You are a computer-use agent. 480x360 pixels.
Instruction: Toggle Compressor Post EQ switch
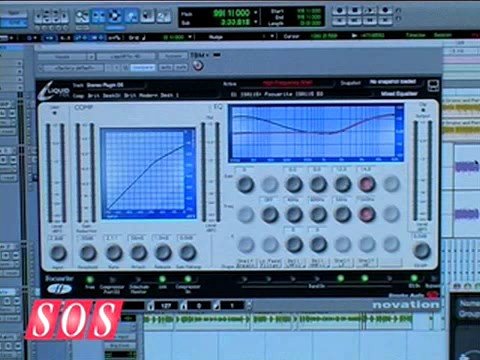[x=113, y=279]
